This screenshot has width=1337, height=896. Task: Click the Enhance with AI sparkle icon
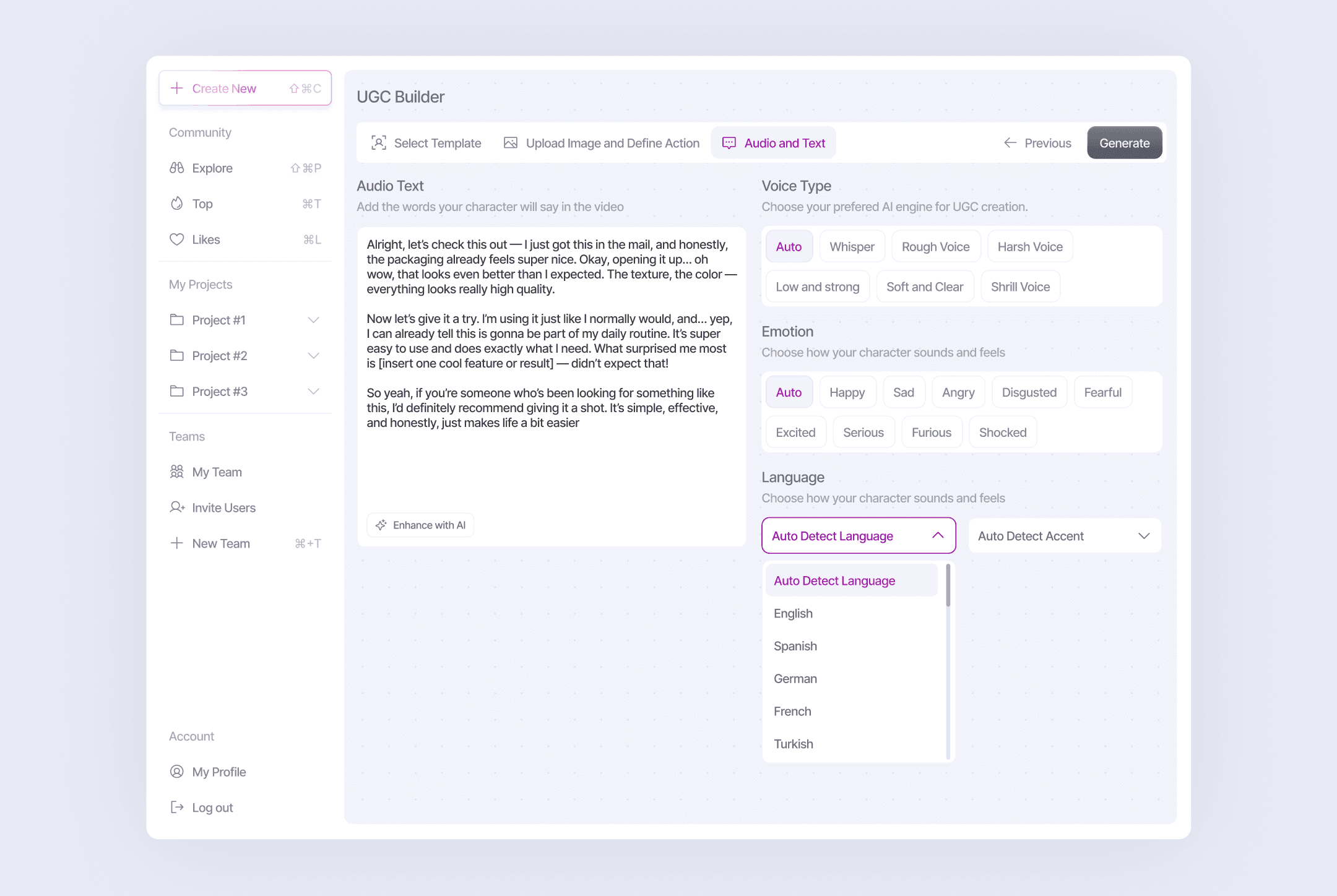point(381,525)
